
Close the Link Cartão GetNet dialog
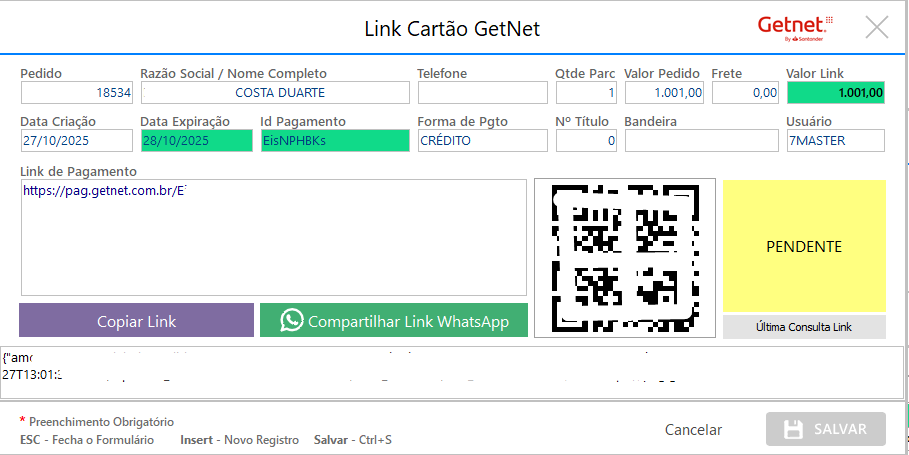[x=876, y=27]
